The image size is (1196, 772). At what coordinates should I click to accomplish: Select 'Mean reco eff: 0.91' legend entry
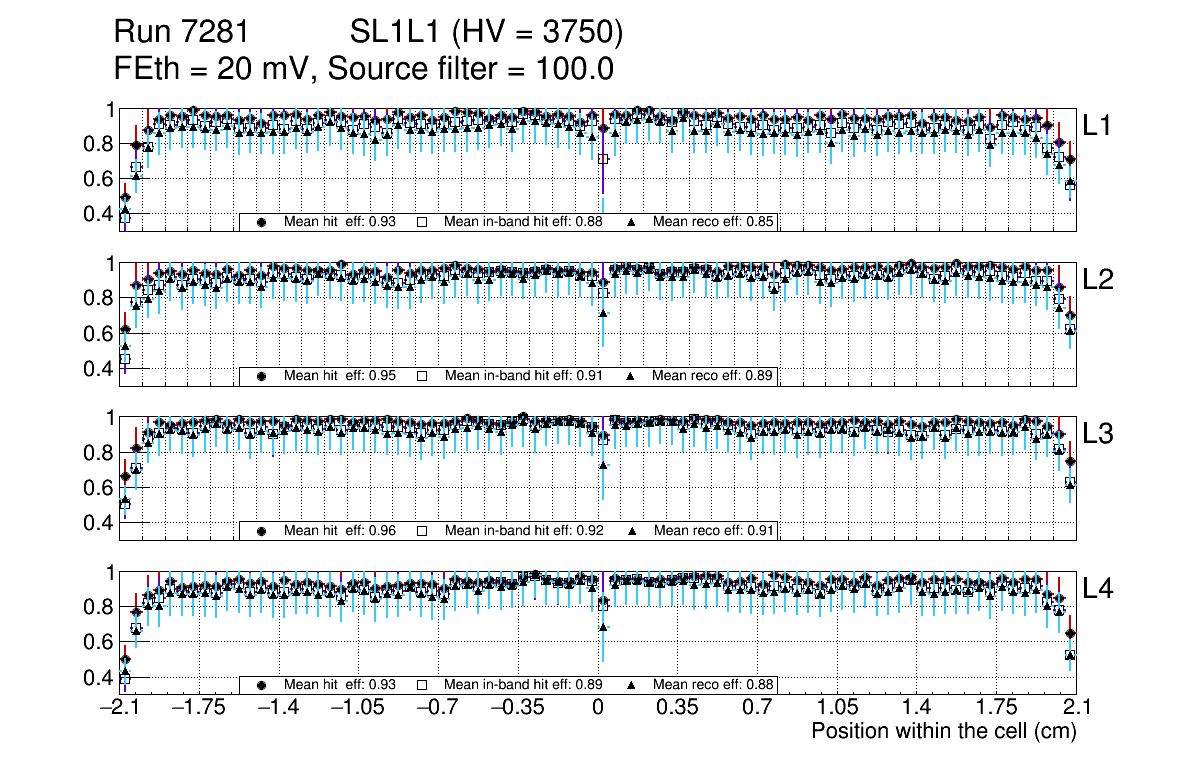(x=714, y=531)
